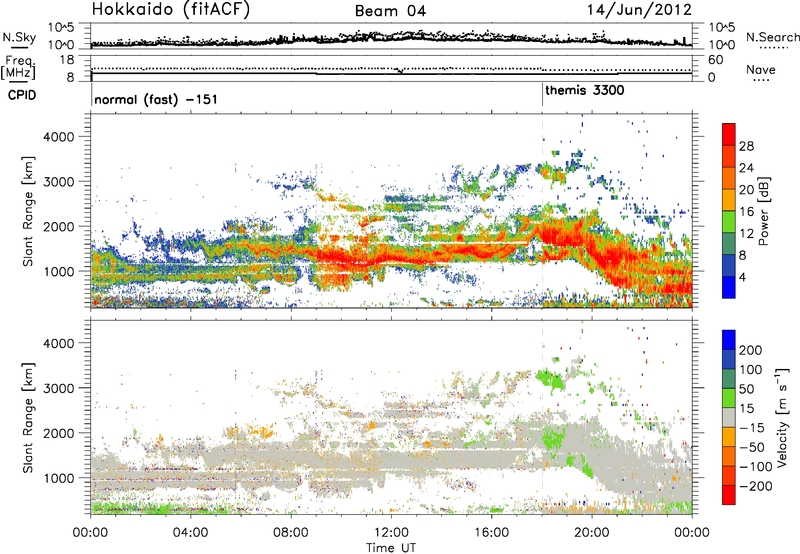Select the 'N.Sky' legend label
The height and width of the screenshot is (554, 800).
point(19,37)
